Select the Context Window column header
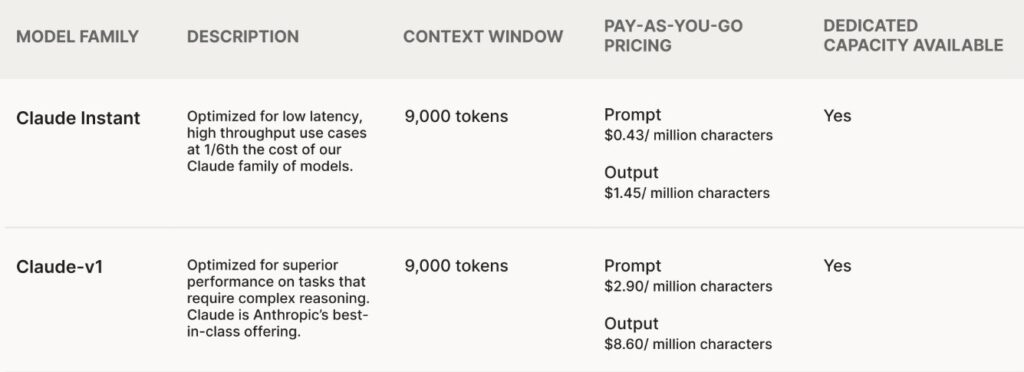The width and height of the screenshot is (1024, 372). tap(483, 37)
